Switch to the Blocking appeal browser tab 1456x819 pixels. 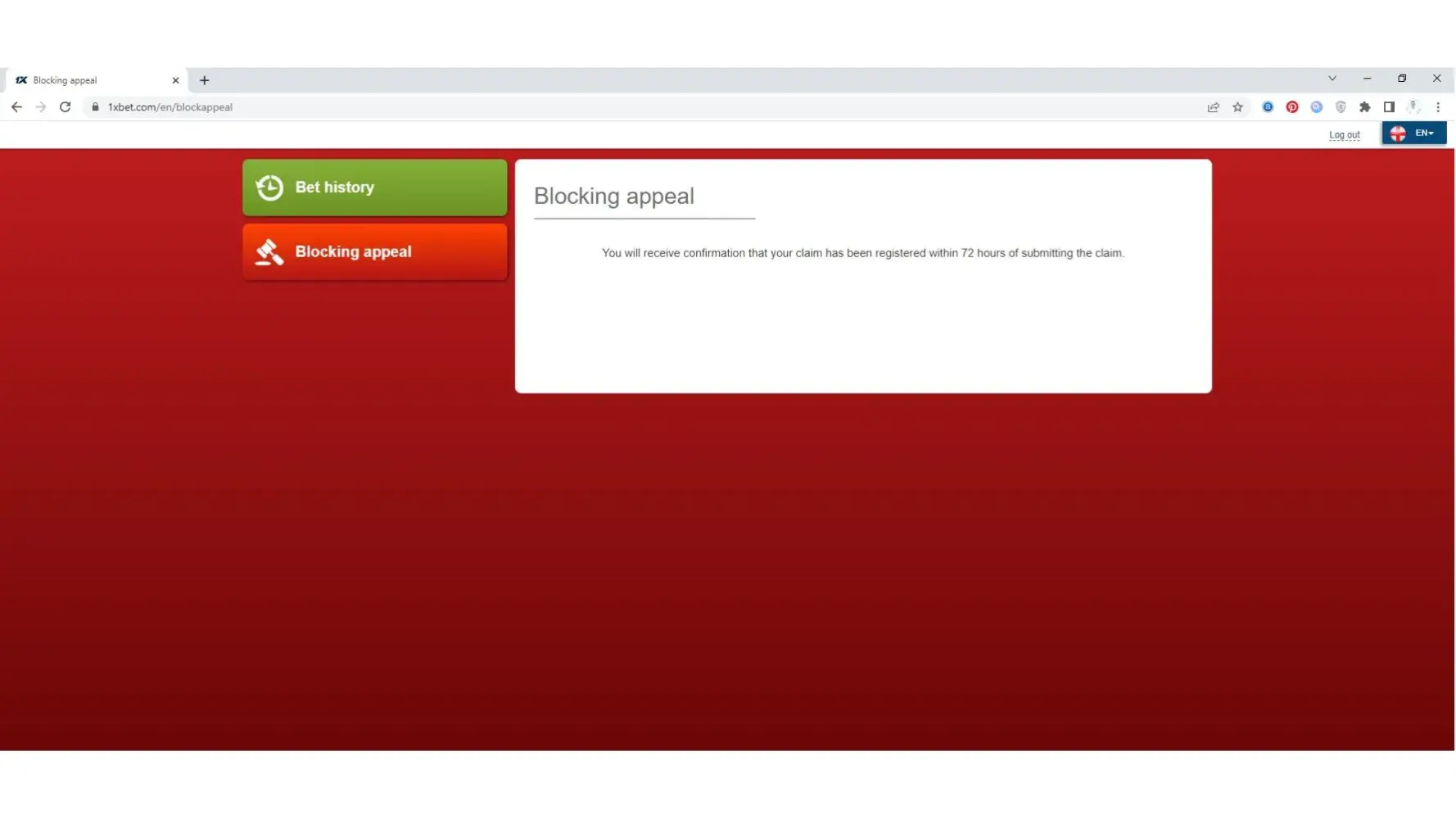(96, 80)
